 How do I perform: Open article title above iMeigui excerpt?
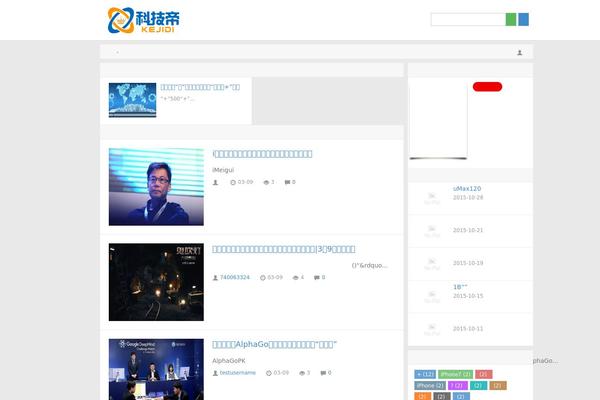[262, 154]
